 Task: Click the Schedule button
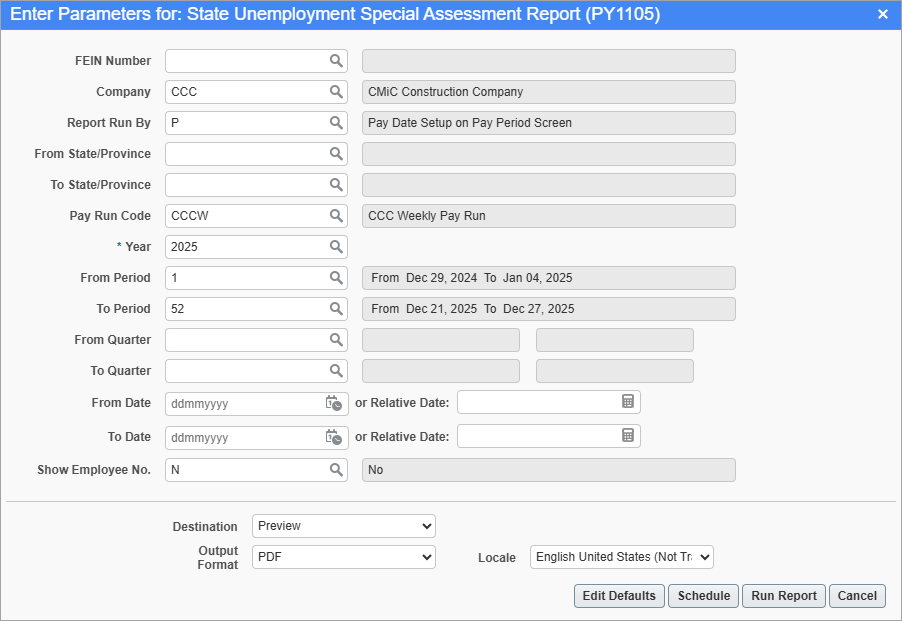(703, 595)
